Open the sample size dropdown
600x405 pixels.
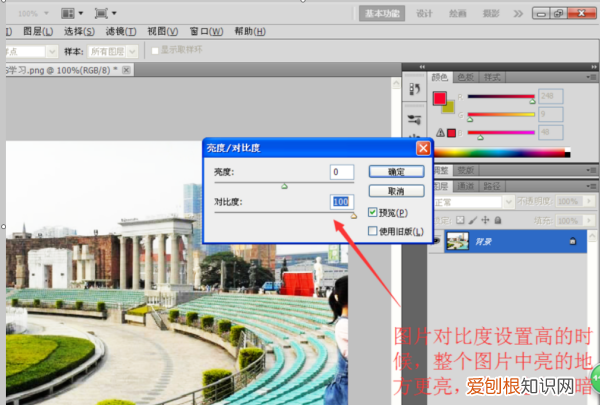click(x=52, y=51)
